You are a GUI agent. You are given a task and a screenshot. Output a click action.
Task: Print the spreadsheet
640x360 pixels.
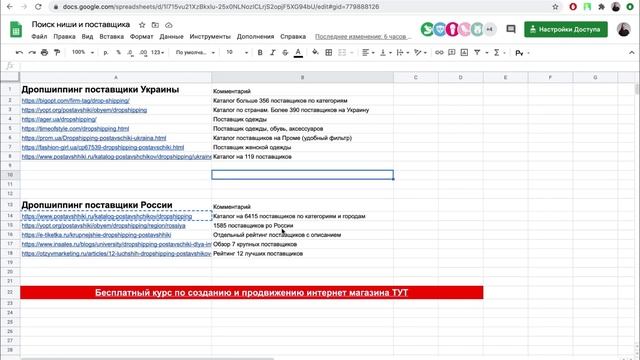click(x=44, y=53)
